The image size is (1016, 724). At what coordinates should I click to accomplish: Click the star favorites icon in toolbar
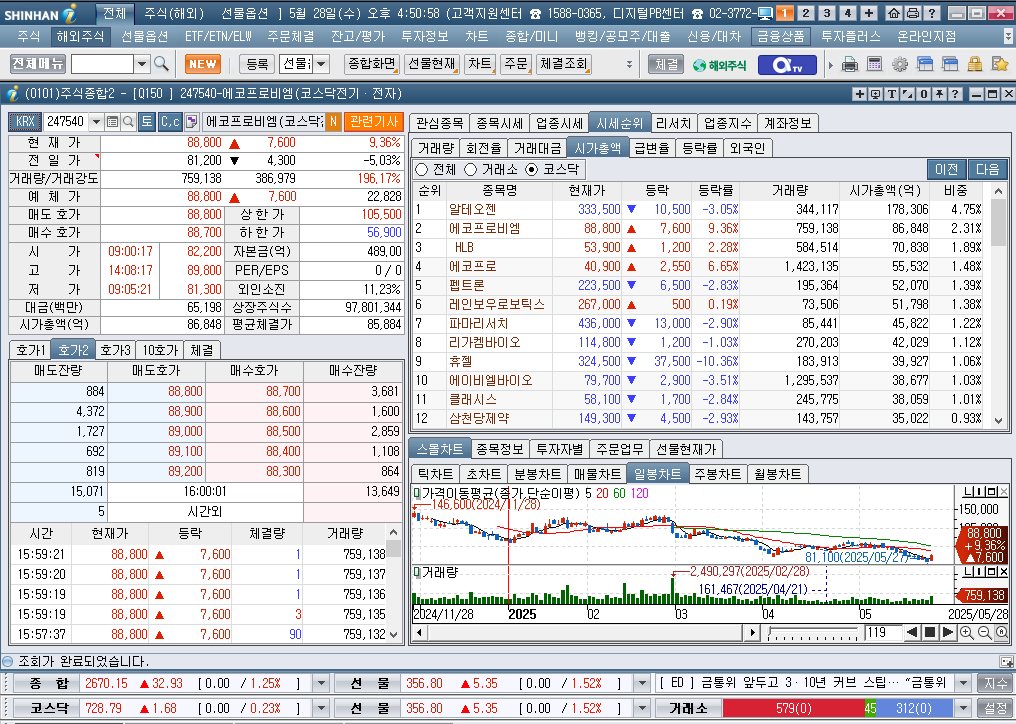[x=1000, y=64]
